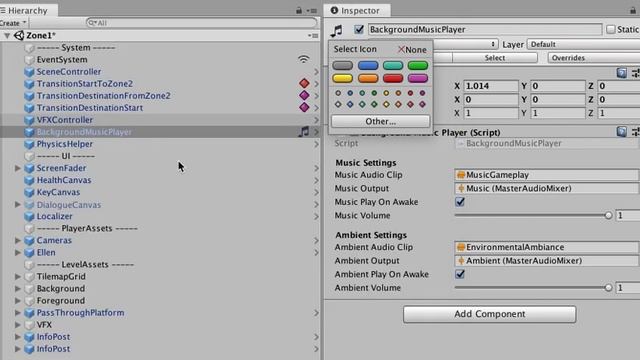Collapse the Zone1 scene tree

(x=7, y=36)
